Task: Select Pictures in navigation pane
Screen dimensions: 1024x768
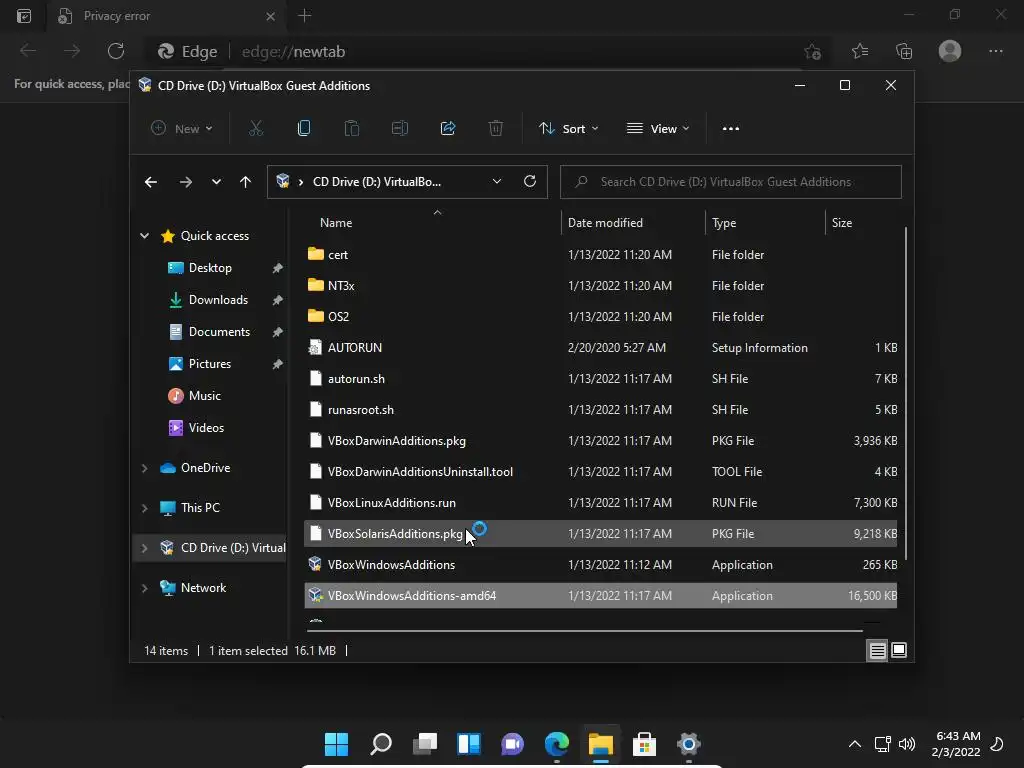Action: [210, 364]
